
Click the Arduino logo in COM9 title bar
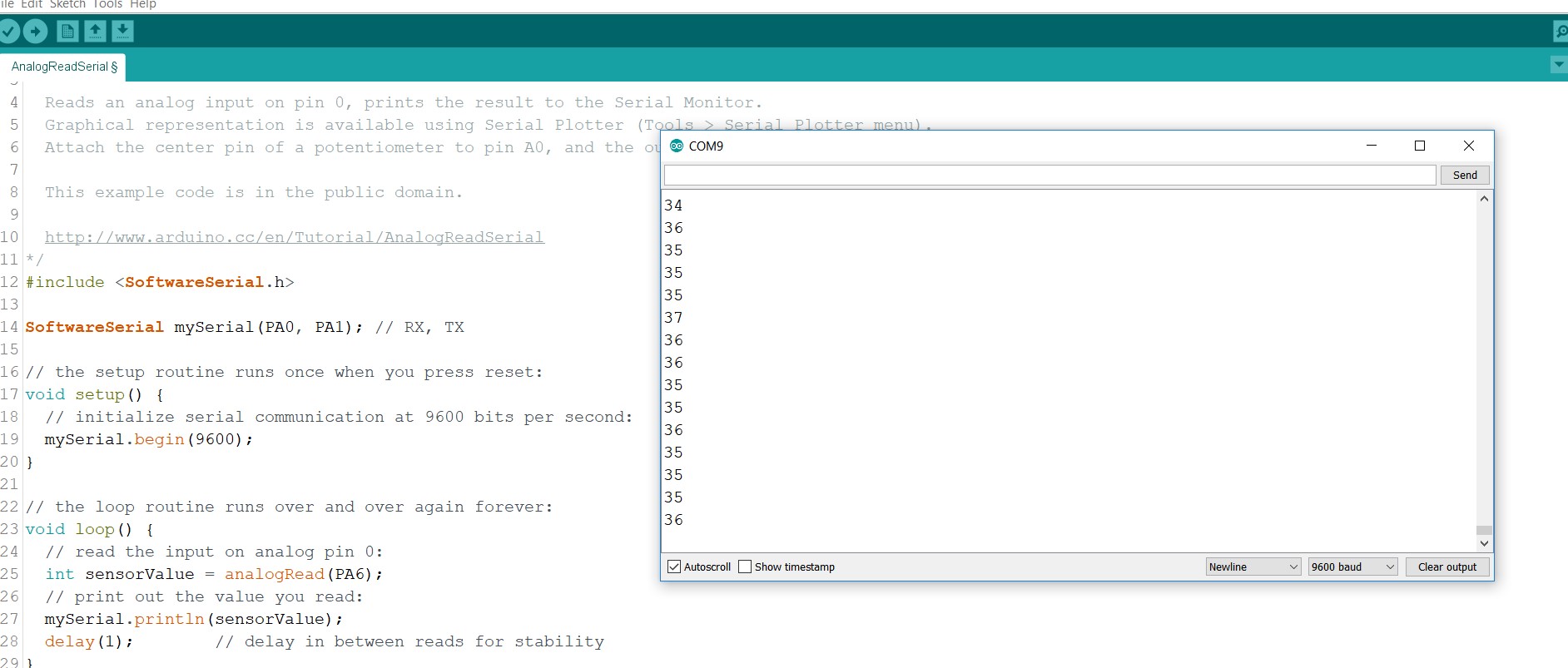pos(677,146)
